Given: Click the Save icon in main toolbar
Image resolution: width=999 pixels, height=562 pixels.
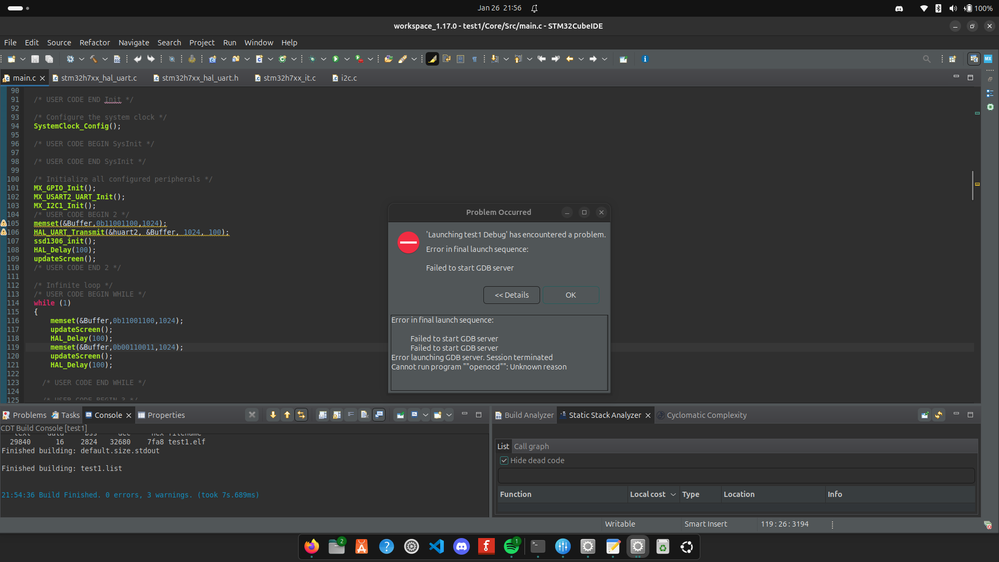Looking at the screenshot, I should (x=34, y=59).
